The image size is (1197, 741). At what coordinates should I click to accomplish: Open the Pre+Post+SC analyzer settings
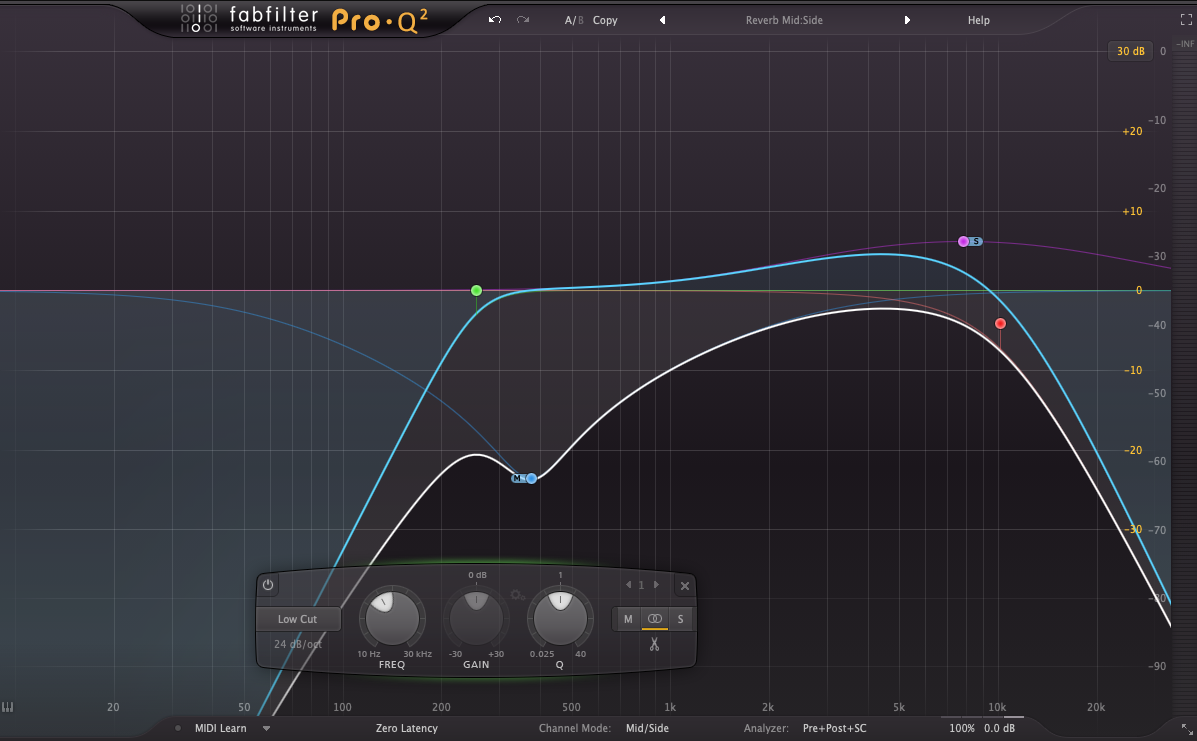click(834, 728)
